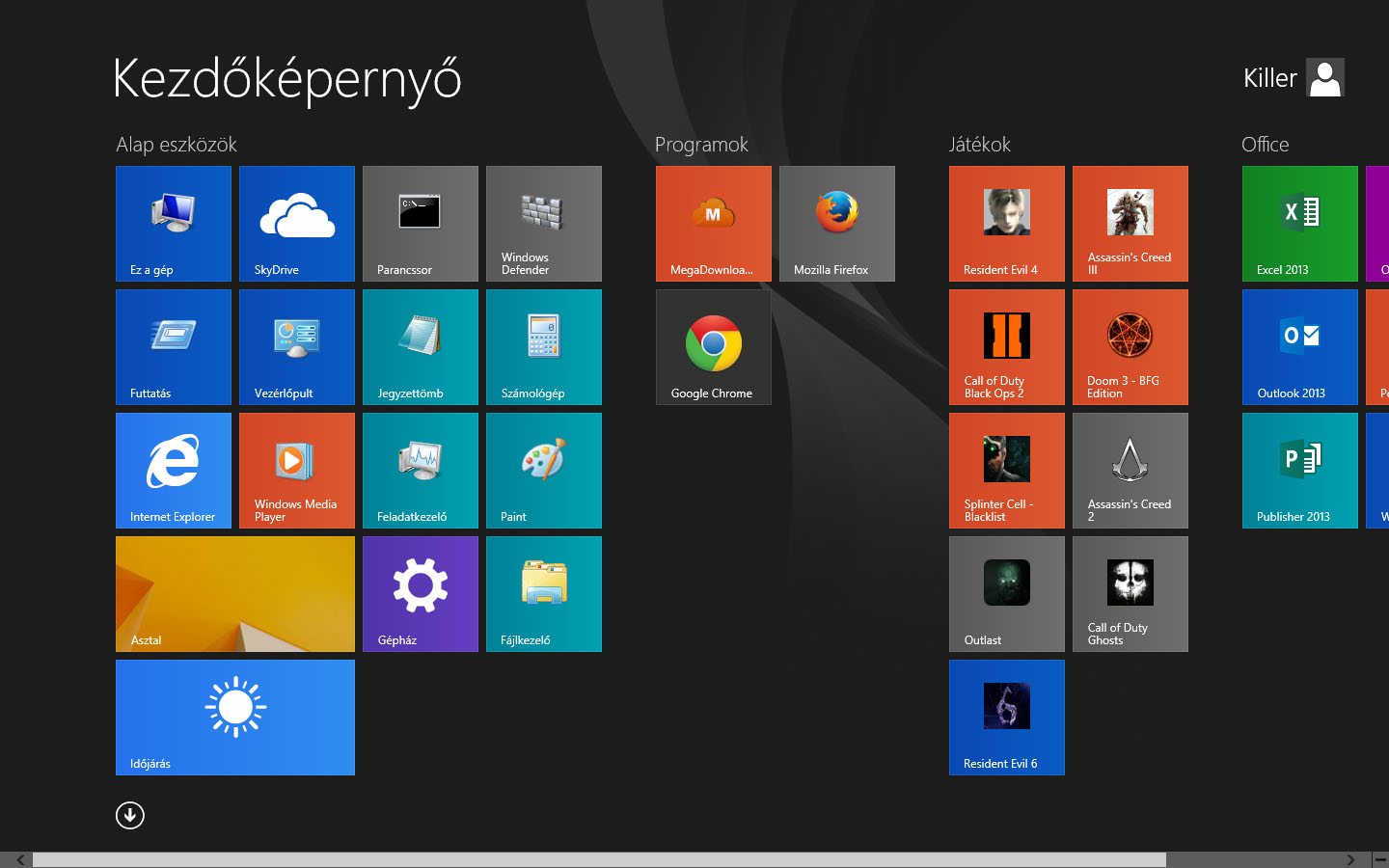Launch Internet Explorer tile
1389x868 pixels.
point(173,471)
